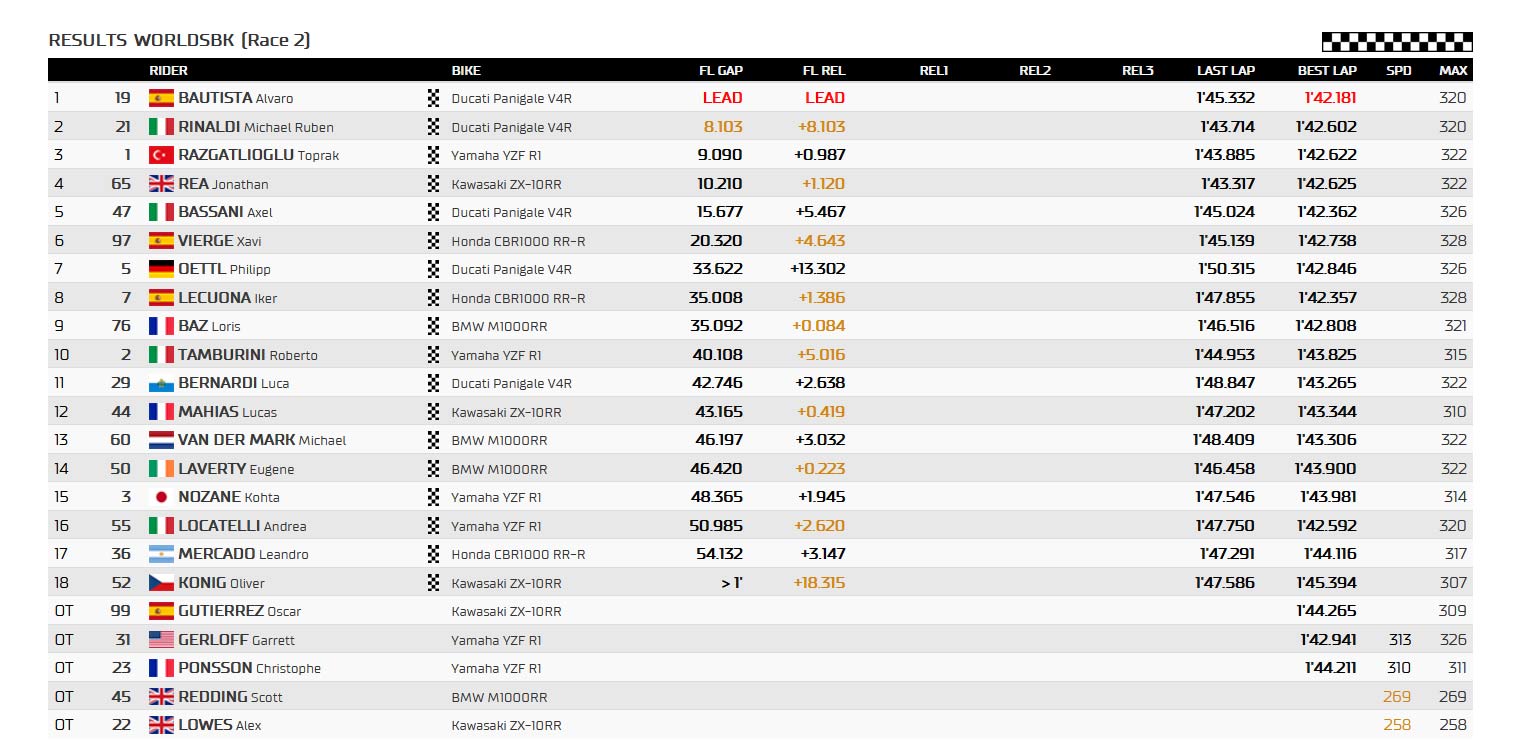Select the checkered flag icon in Konig's row
The height and width of the screenshot is (754, 1536).
click(434, 583)
